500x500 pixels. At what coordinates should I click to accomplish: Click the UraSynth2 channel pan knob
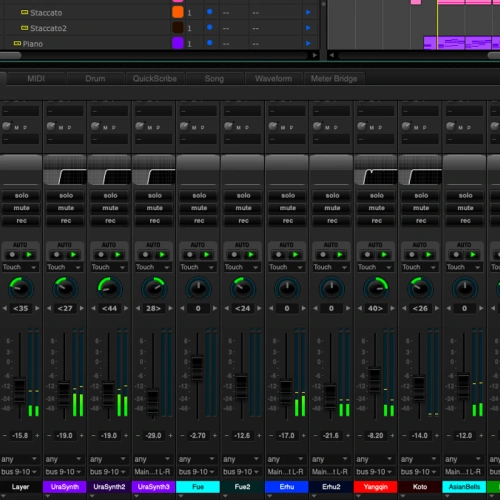click(x=109, y=289)
